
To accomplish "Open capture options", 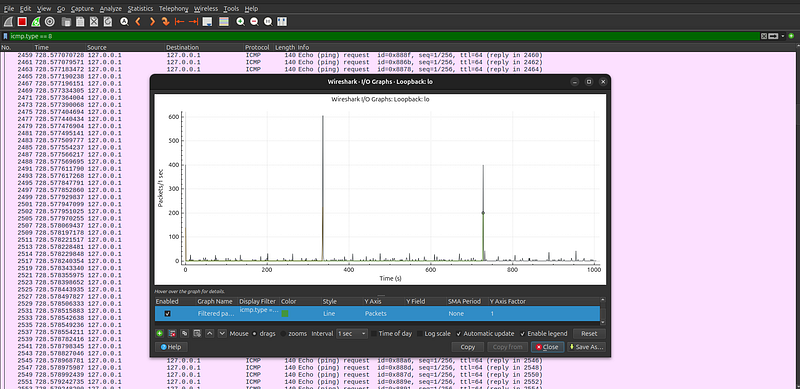I will pyautogui.click(x=49, y=21).
